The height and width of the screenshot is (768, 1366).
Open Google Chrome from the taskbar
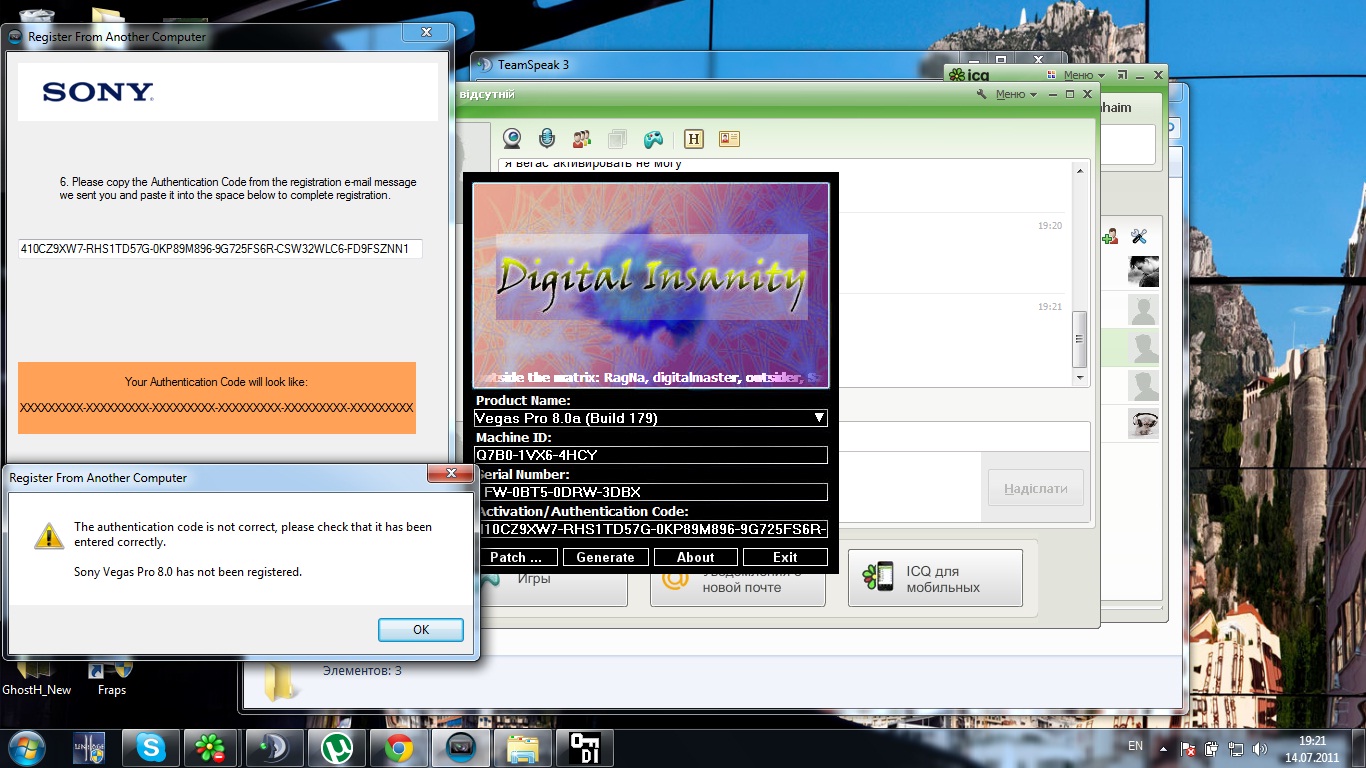(x=398, y=748)
